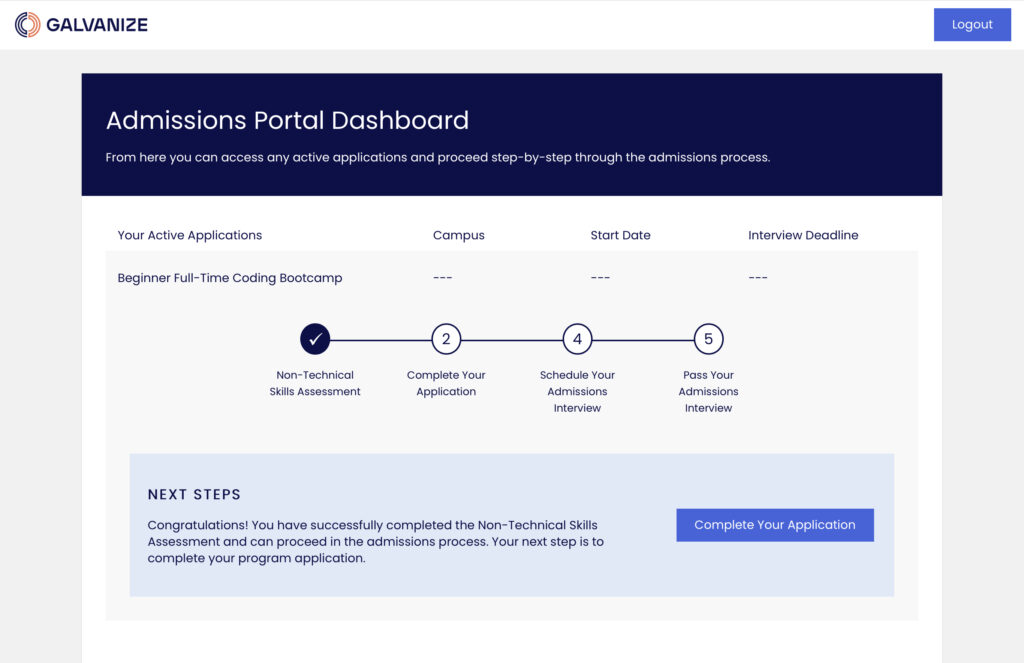Click the Interview Deadline column header
Image resolution: width=1024 pixels, height=663 pixels.
coord(803,235)
